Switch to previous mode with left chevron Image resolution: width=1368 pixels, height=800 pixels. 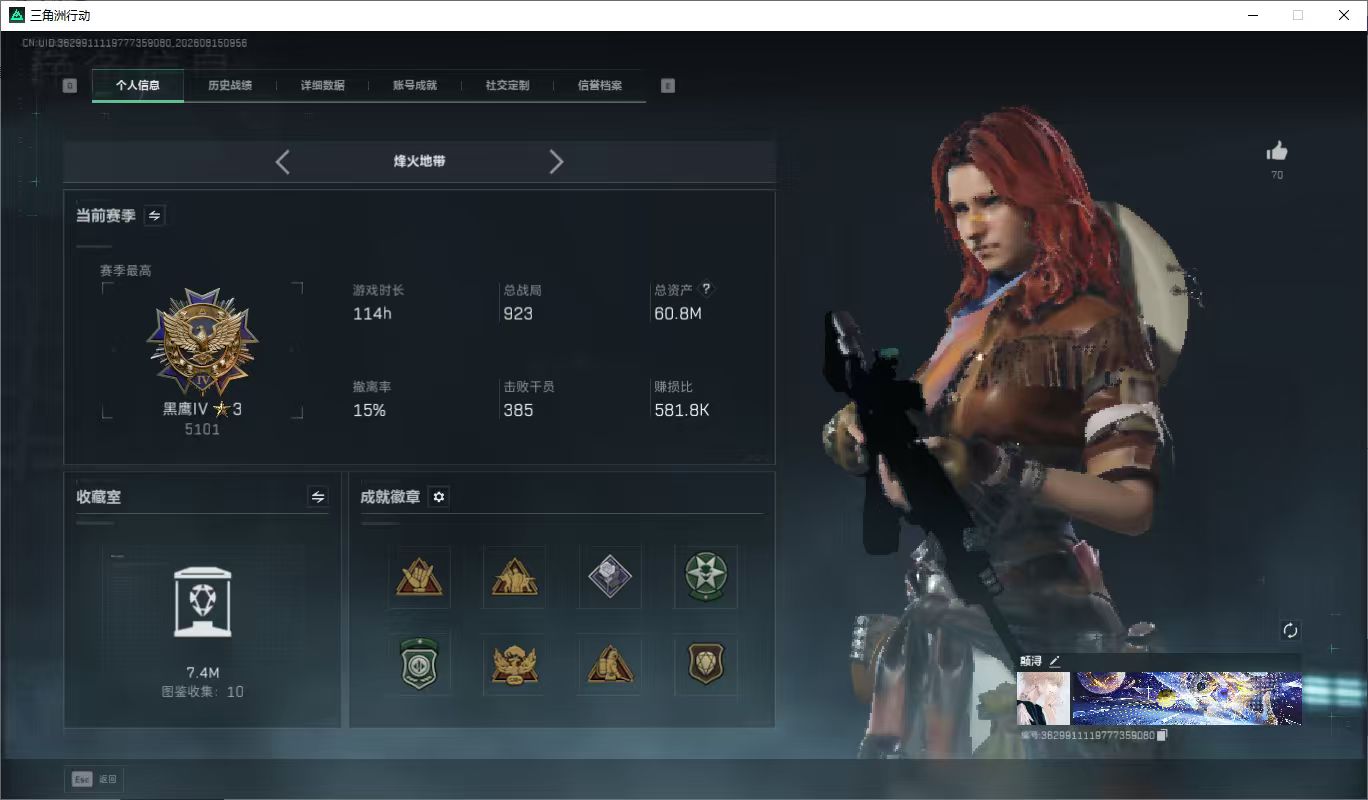point(282,162)
